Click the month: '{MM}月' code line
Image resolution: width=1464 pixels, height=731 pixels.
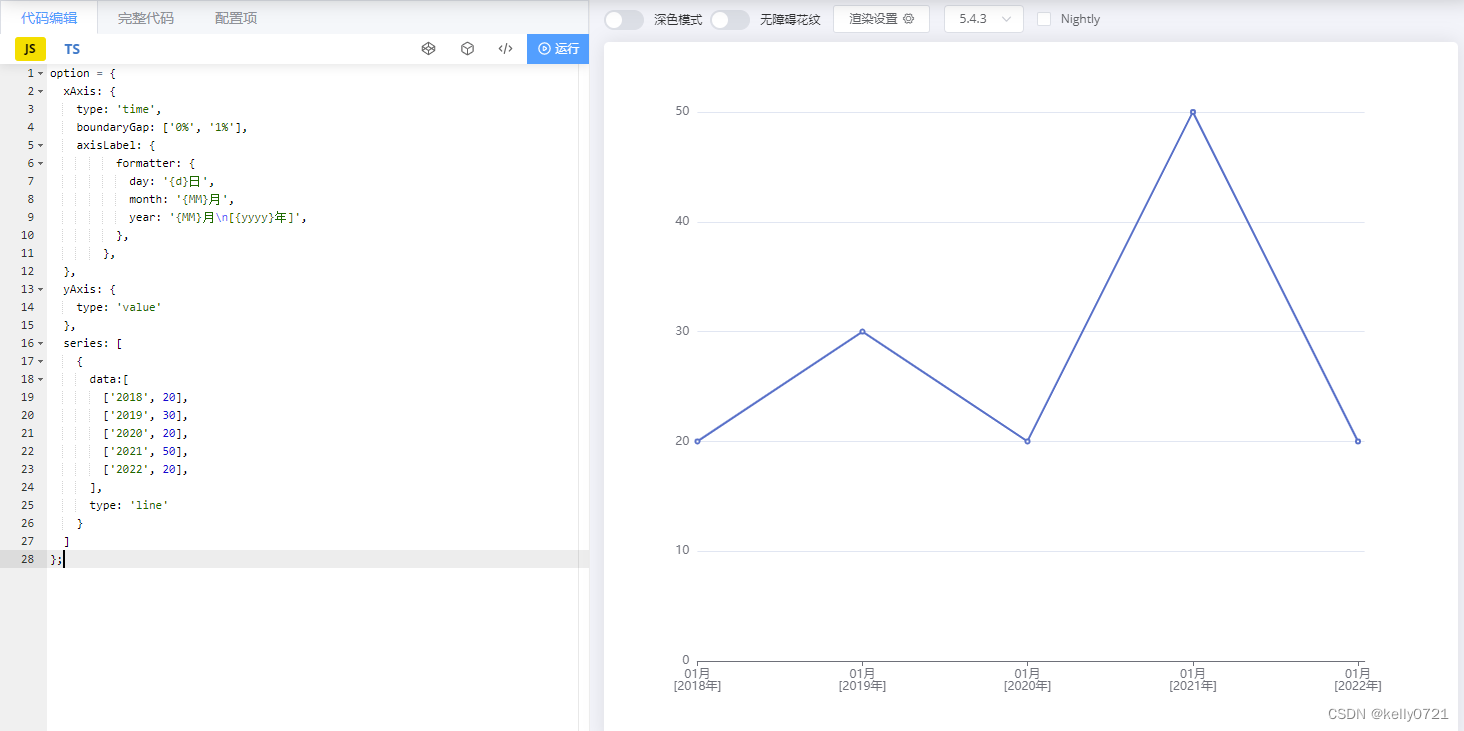182,199
